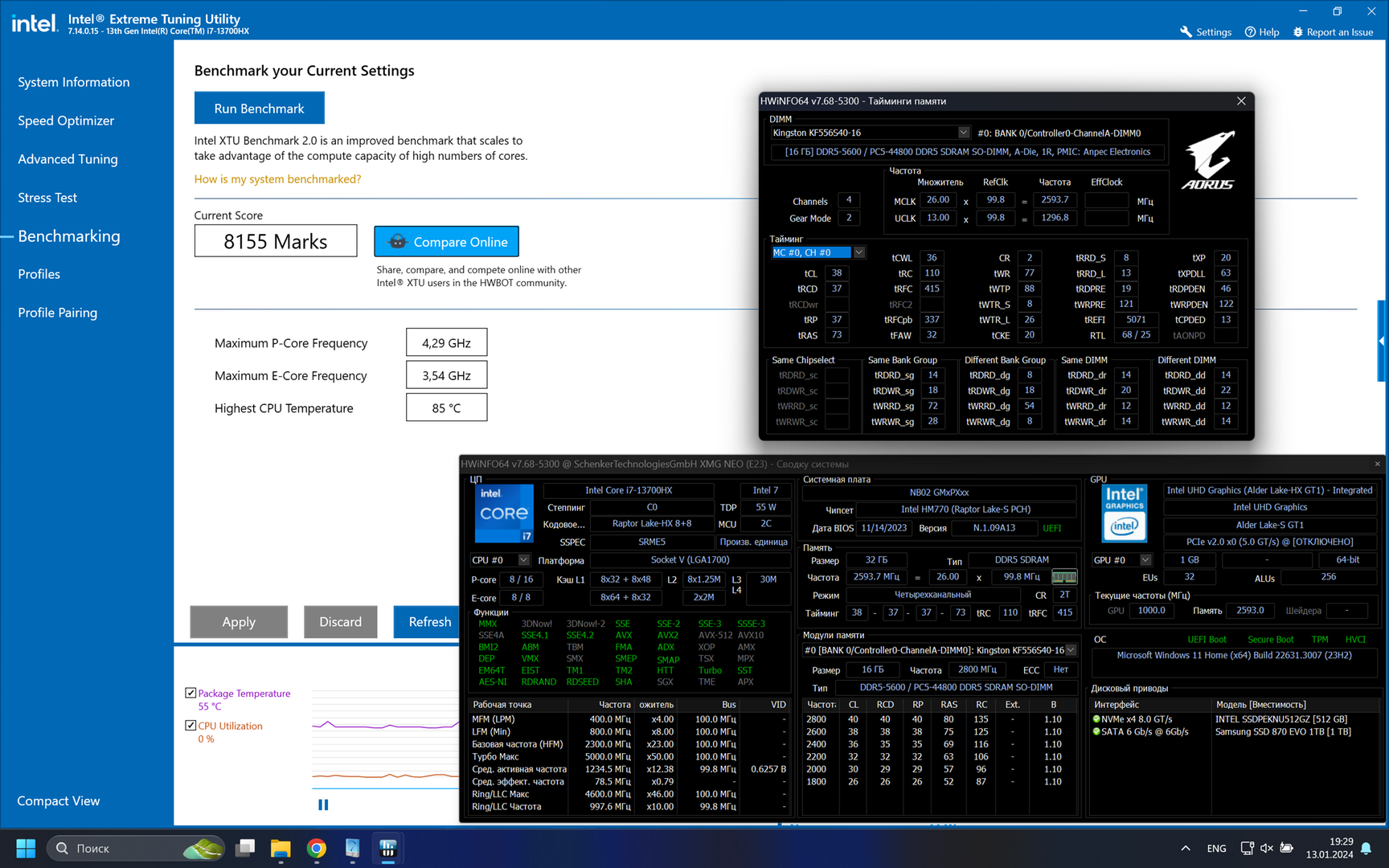Open File Explorer from the taskbar
The height and width of the screenshot is (868, 1389).
[x=281, y=848]
